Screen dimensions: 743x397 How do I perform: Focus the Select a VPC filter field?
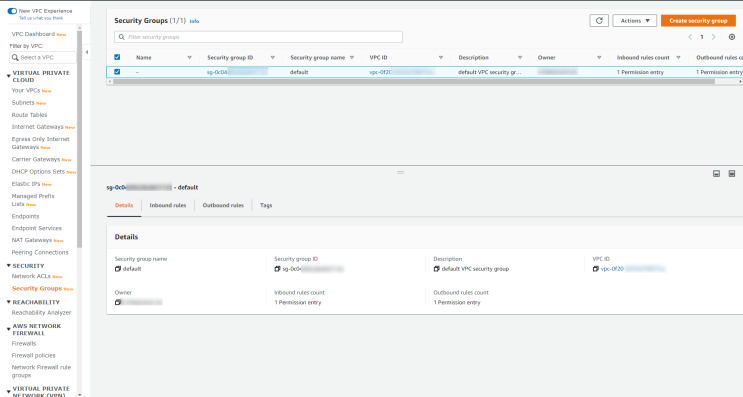pyautogui.click(x=43, y=57)
